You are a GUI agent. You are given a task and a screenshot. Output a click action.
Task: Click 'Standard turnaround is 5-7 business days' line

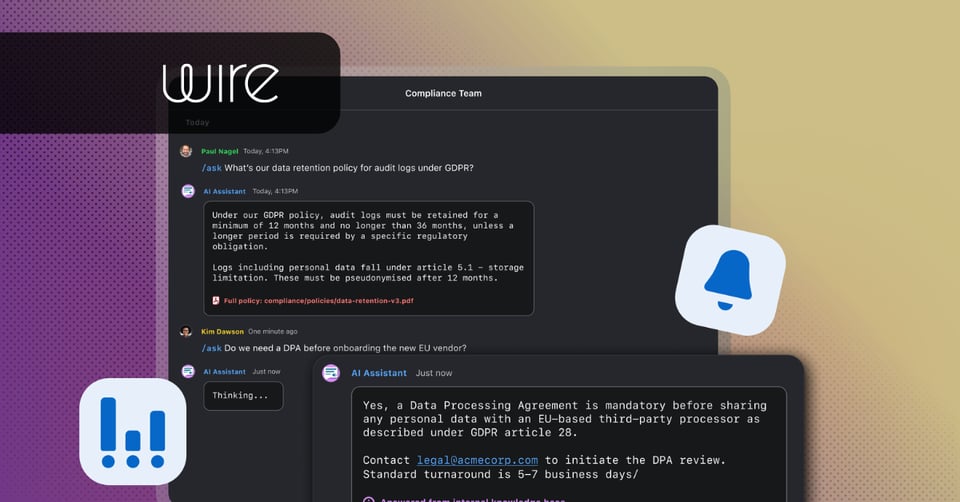coord(500,474)
